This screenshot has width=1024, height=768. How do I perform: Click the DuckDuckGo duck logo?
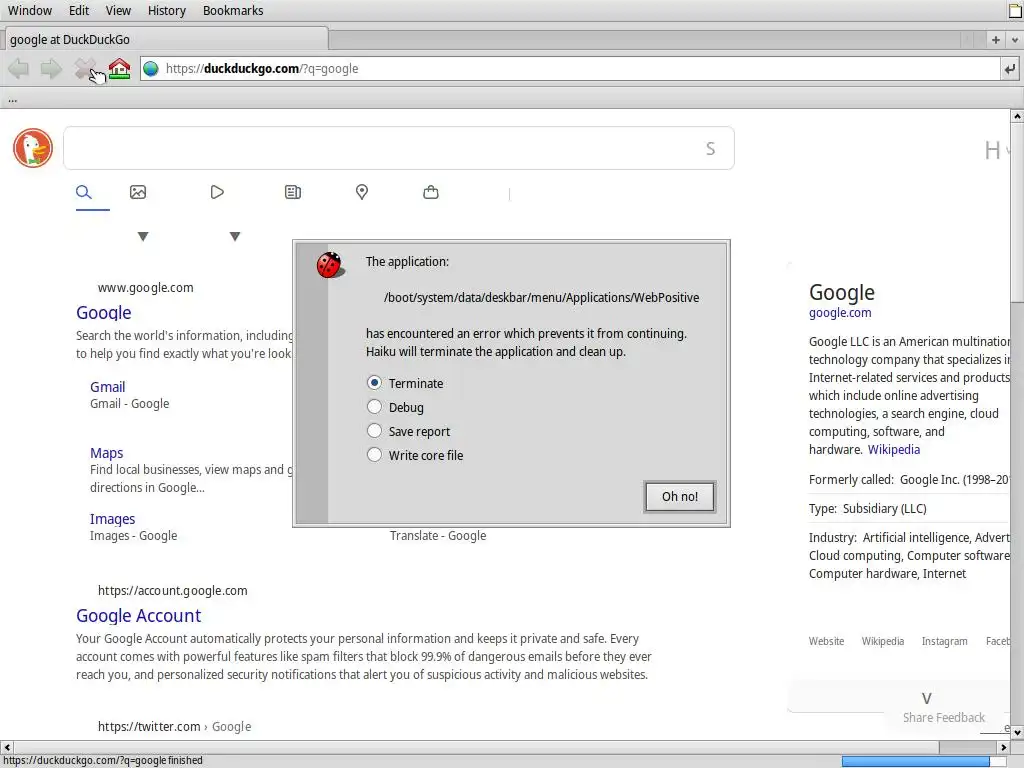tap(33, 148)
